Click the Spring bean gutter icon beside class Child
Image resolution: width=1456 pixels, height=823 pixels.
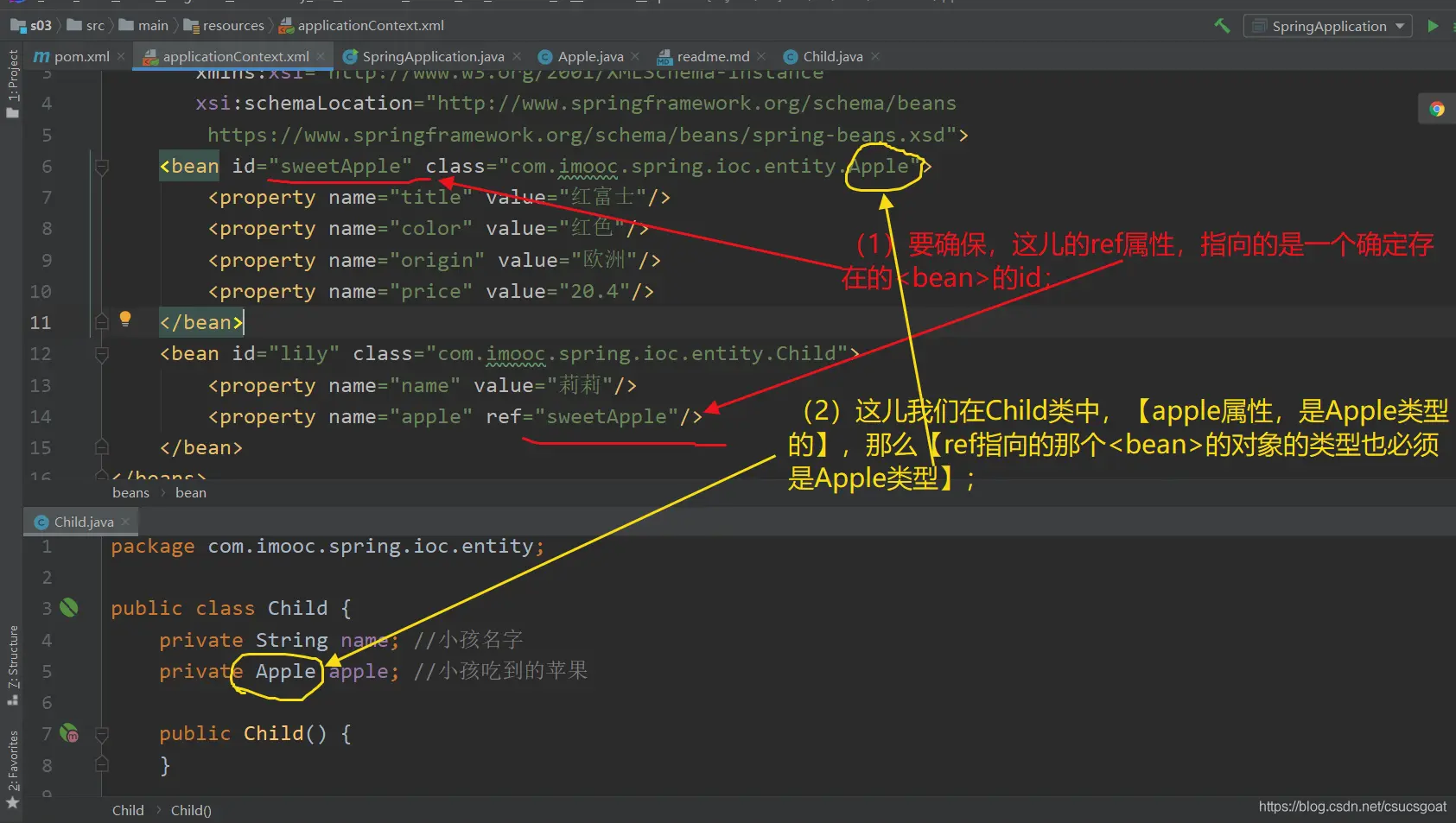pos(69,608)
